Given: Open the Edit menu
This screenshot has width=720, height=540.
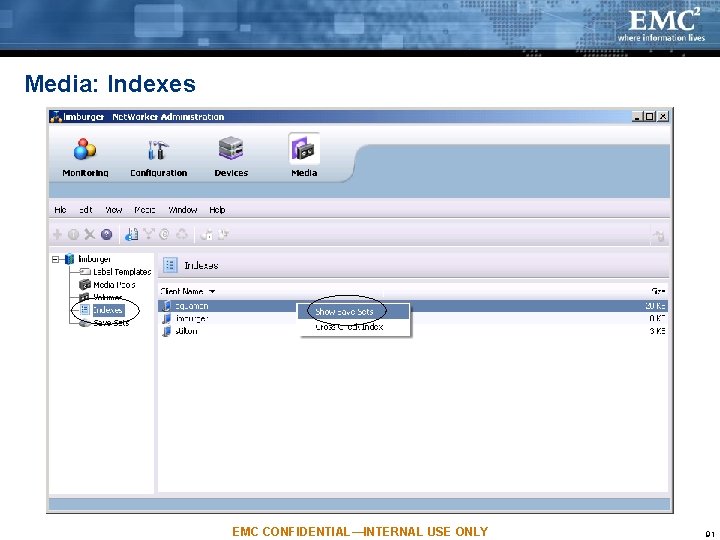Looking at the screenshot, I should tap(85, 210).
